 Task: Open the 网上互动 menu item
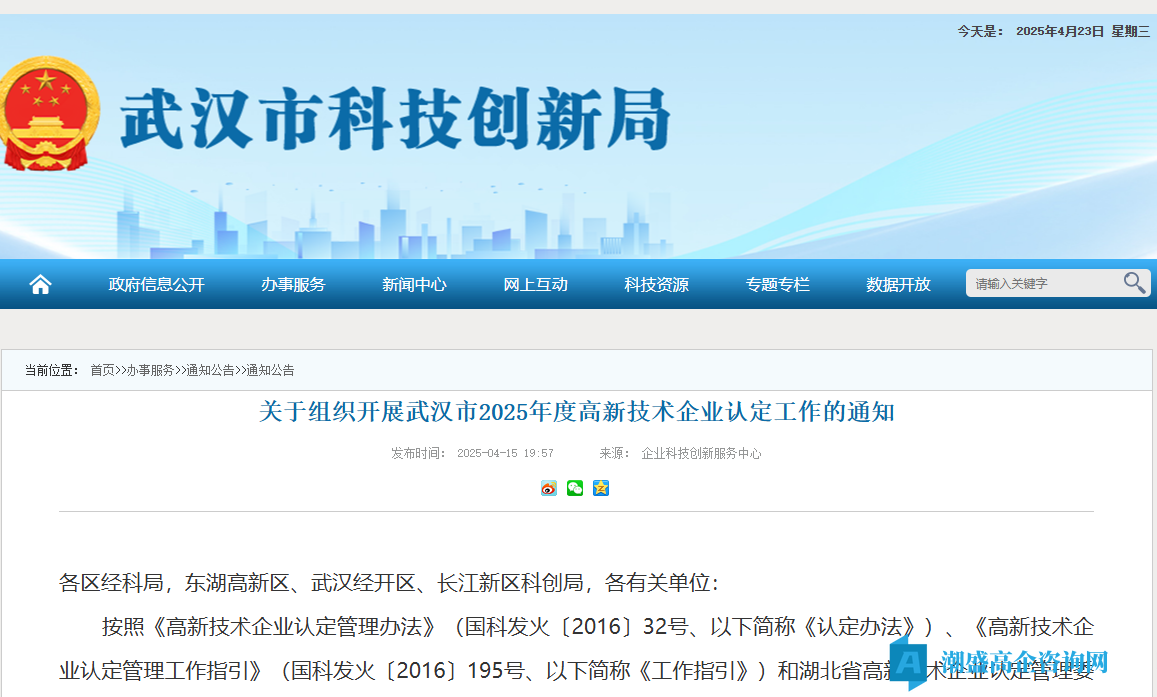(x=535, y=284)
